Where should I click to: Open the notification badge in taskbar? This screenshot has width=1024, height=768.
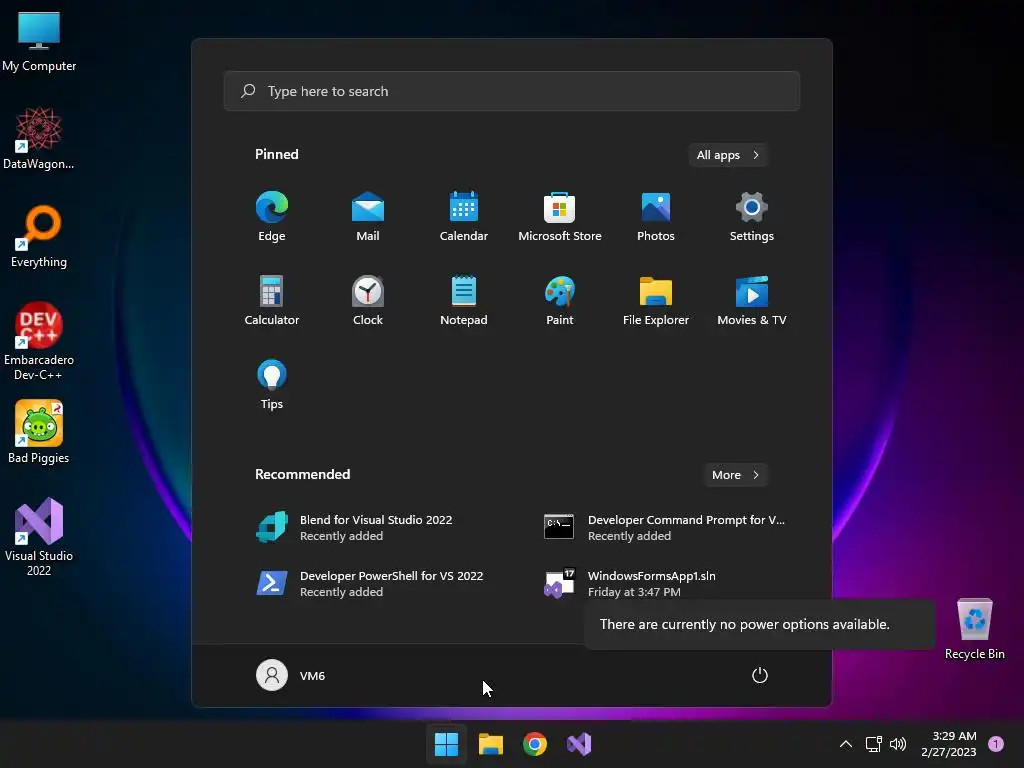(996, 744)
